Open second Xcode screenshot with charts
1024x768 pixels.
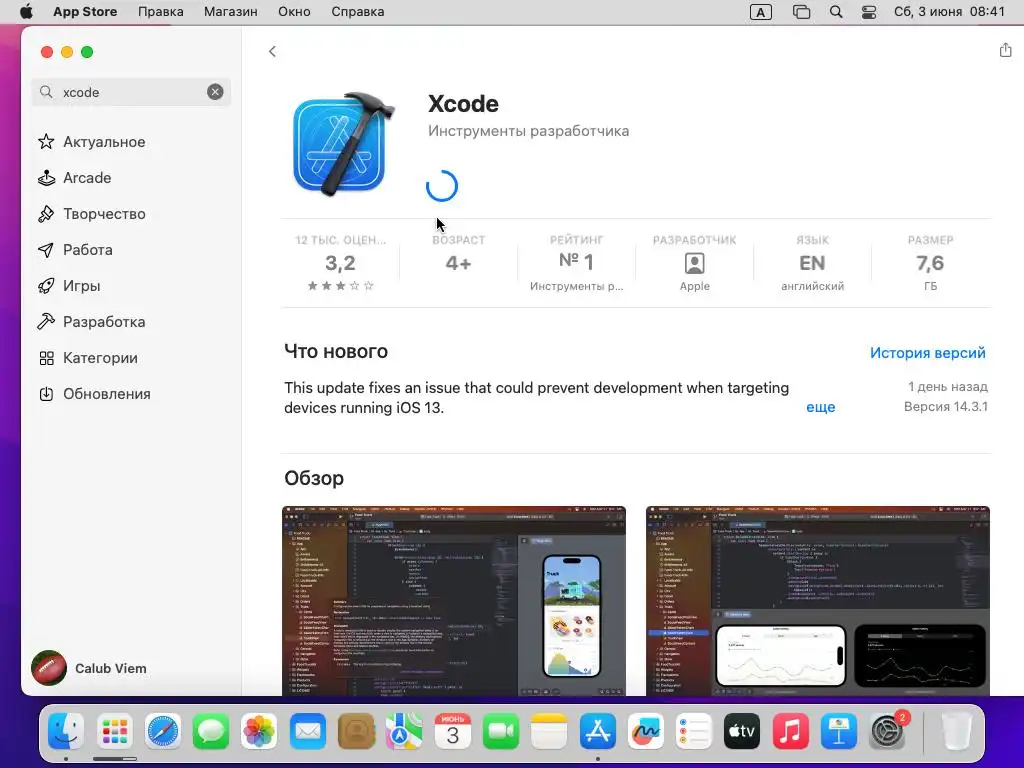818,601
